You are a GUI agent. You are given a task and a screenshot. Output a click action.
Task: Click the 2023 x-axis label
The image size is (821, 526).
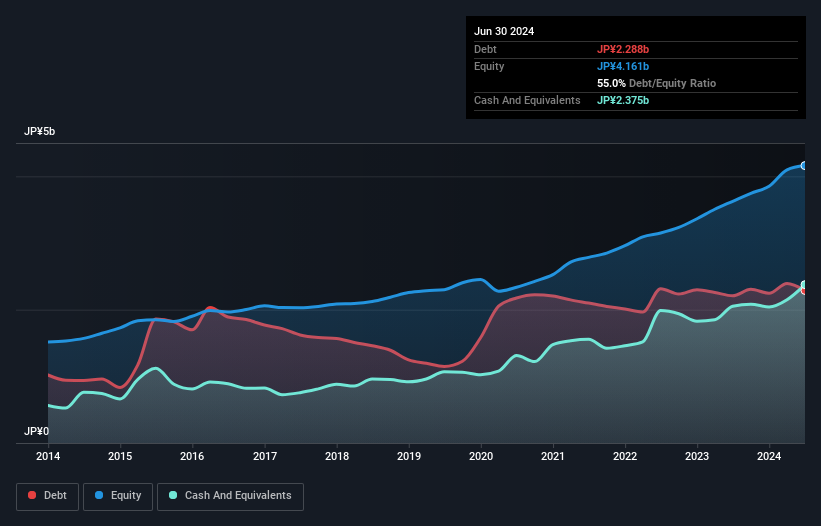click(x=697, y=456)
